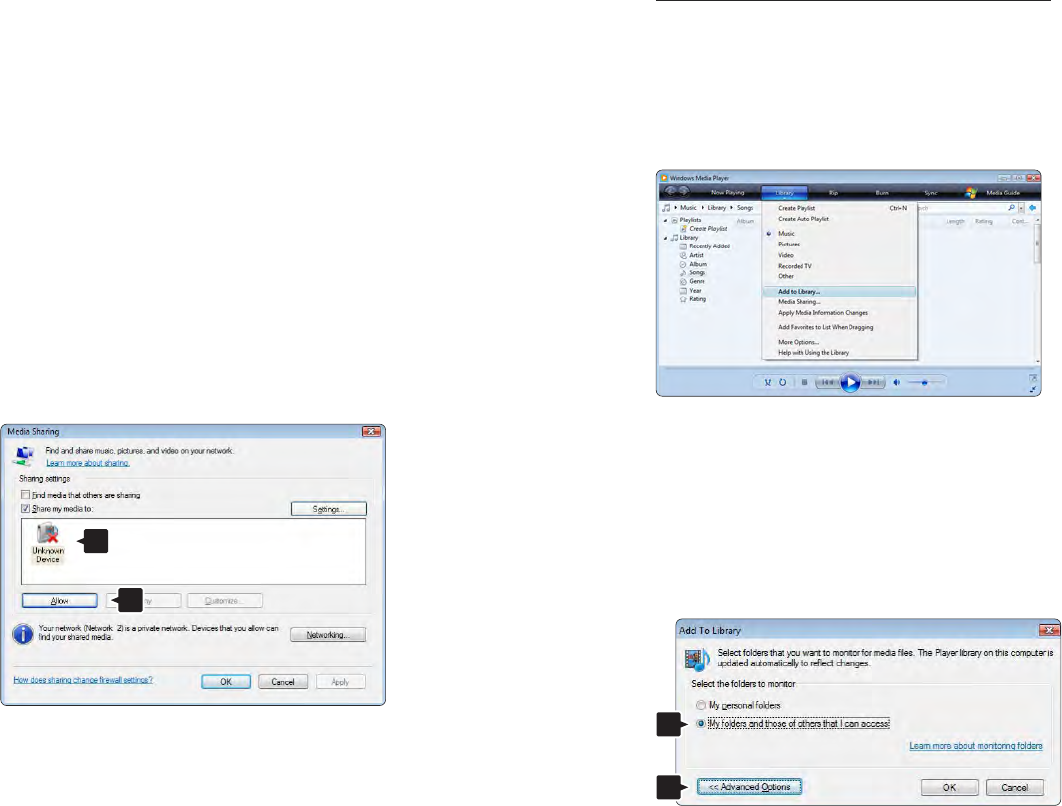Click the previous track button
This screenshot has width=1062, height=806.
(827, 383)
